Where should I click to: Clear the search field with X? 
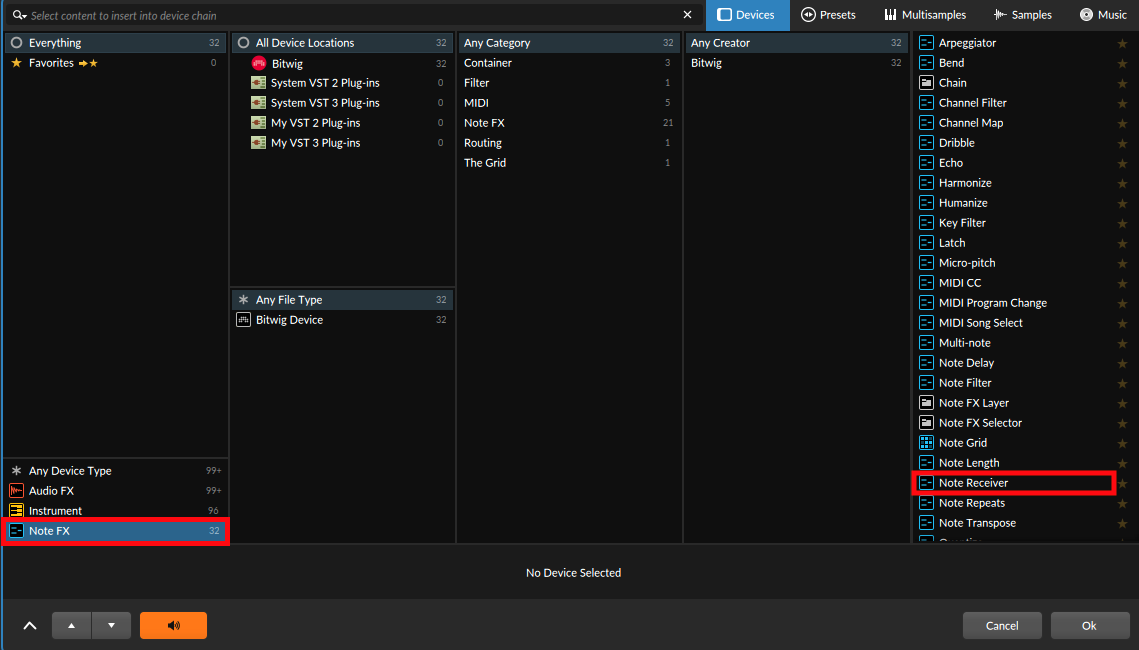(687, 15)
